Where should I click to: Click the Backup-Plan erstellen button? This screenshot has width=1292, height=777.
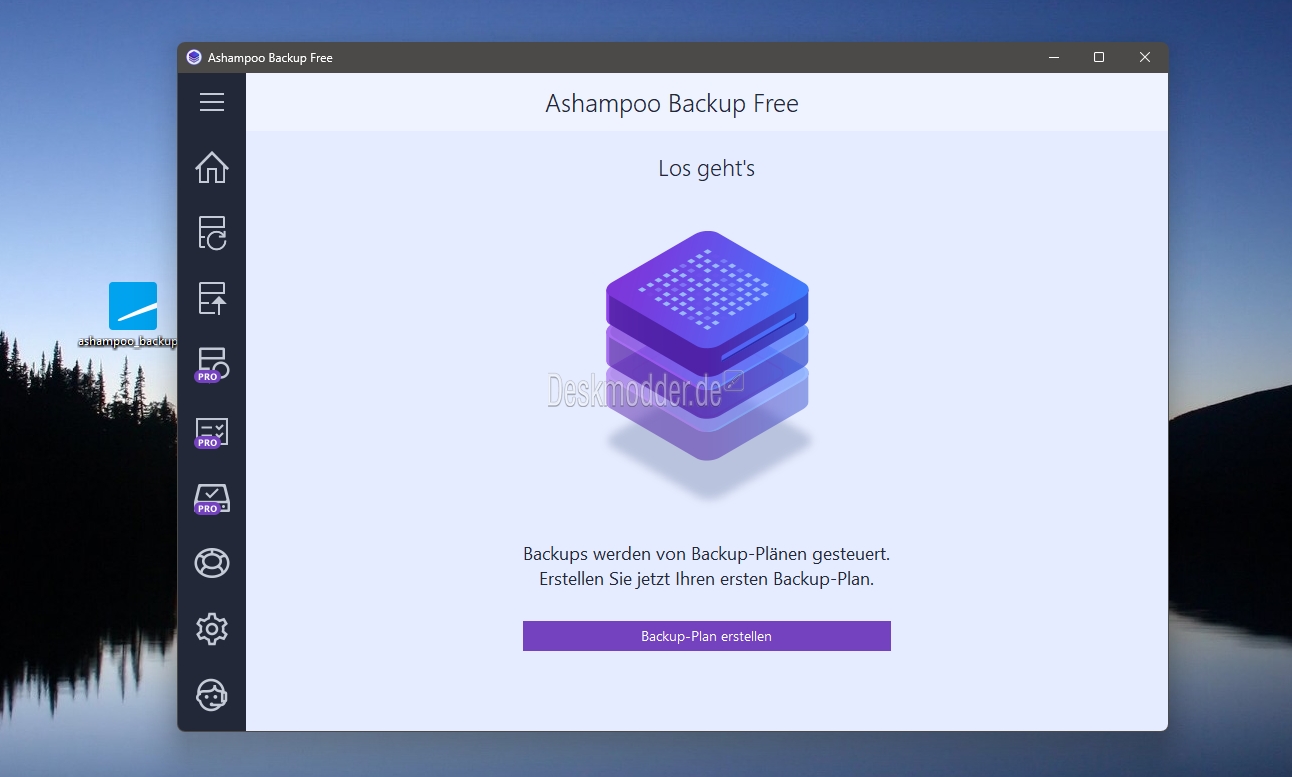click(707, 636)
